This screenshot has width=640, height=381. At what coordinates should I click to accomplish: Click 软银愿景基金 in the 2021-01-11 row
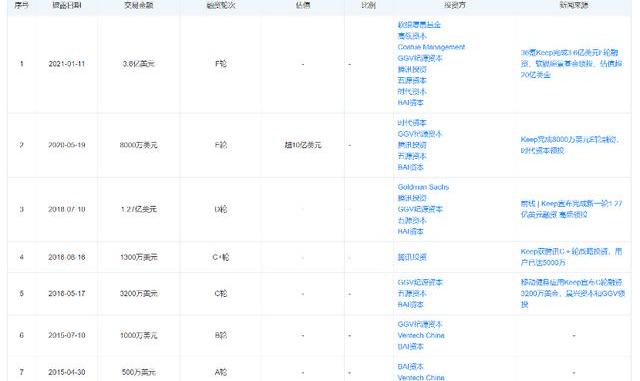point(419,25)
